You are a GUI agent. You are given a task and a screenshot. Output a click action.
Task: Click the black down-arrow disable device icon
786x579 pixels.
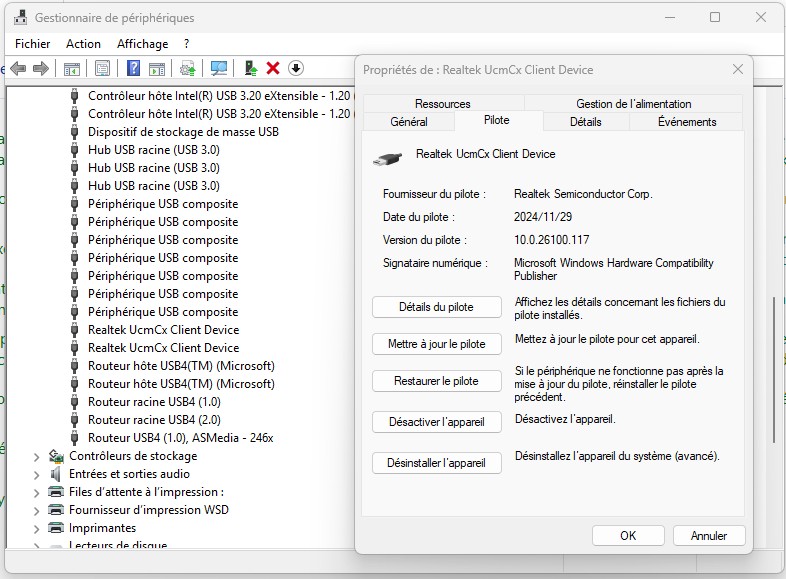click(x=296, y=68)
